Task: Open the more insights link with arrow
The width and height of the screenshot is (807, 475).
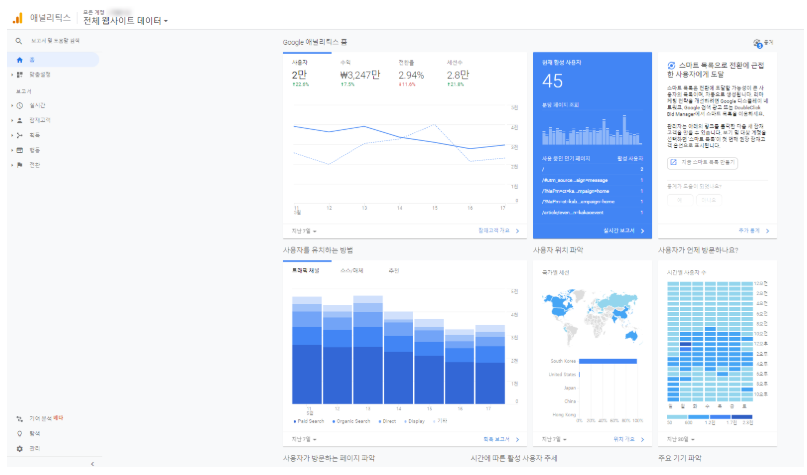Action: click(753, 231)
